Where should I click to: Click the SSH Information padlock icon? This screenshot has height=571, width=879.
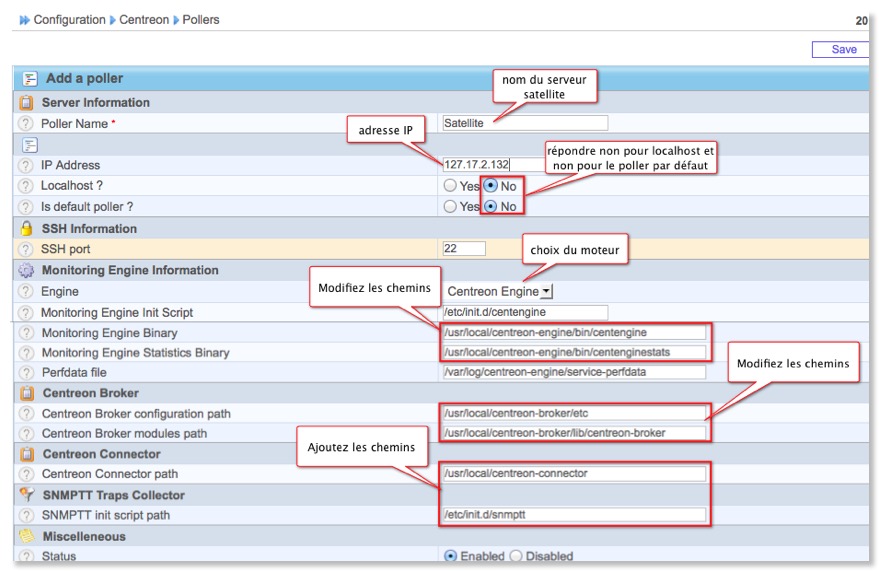click(27, 228)
